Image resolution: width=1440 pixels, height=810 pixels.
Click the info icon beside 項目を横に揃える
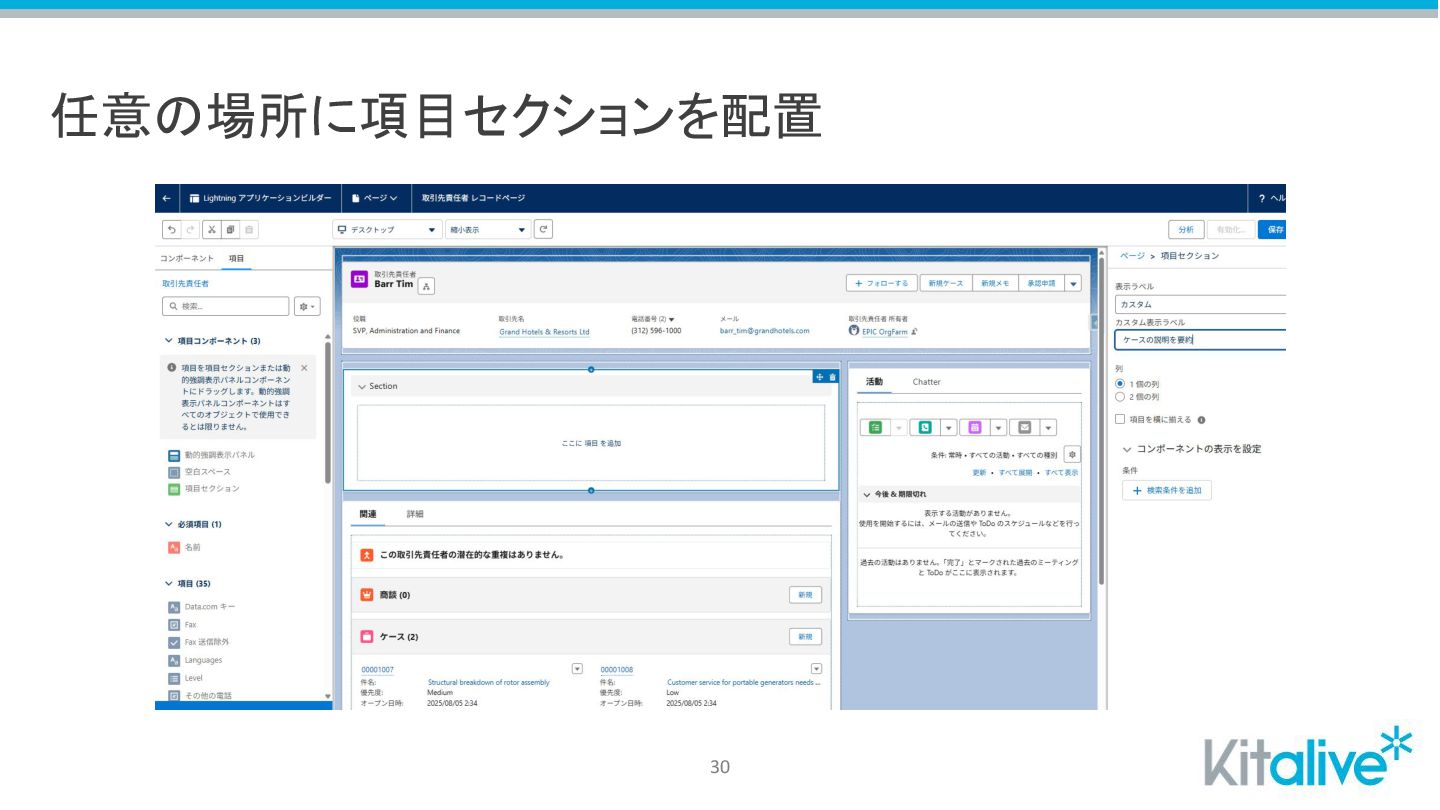(x=1201, y=420)
